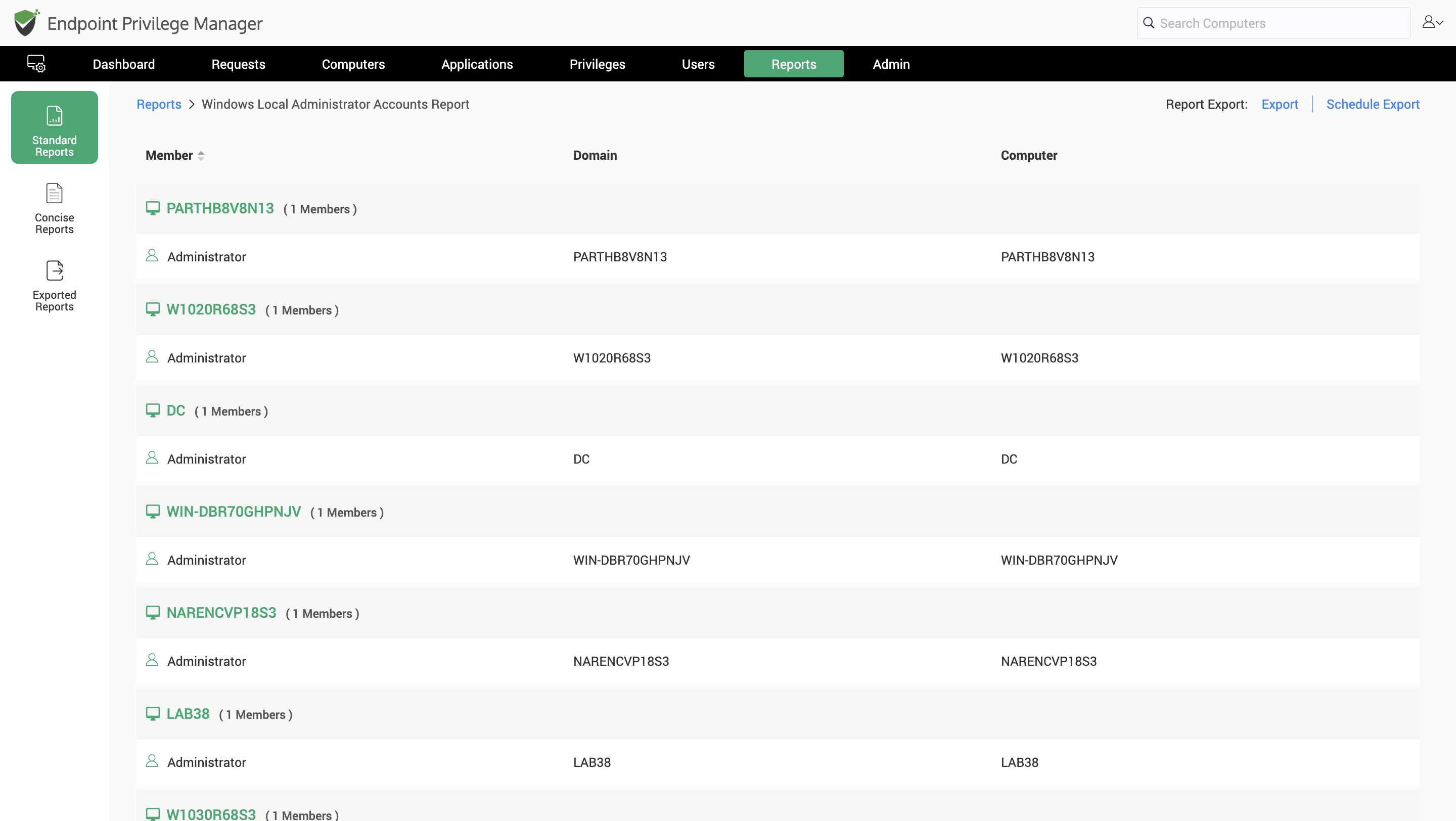
Task: Click user icon in LAB38 Administrator row
Action: (152, 761)
